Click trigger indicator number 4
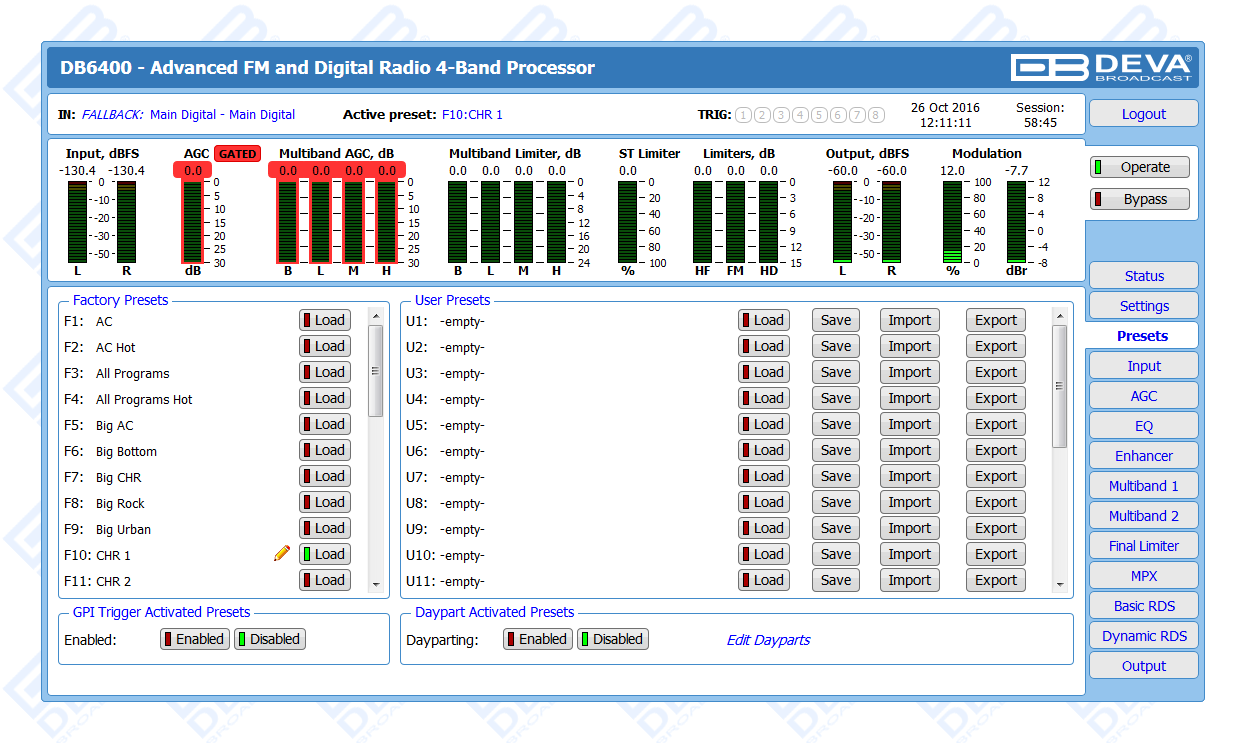Screen dimensions: 1246x743 (800, 115)
